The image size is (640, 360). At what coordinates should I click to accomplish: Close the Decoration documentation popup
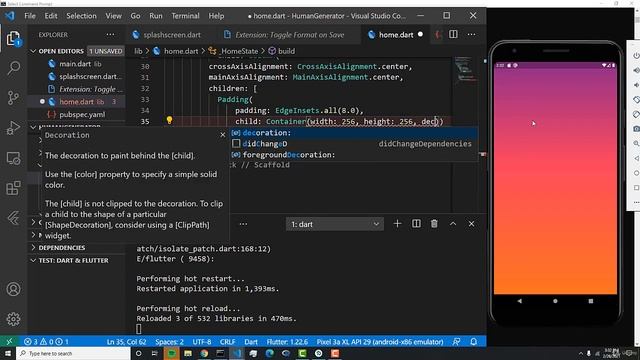222,135
